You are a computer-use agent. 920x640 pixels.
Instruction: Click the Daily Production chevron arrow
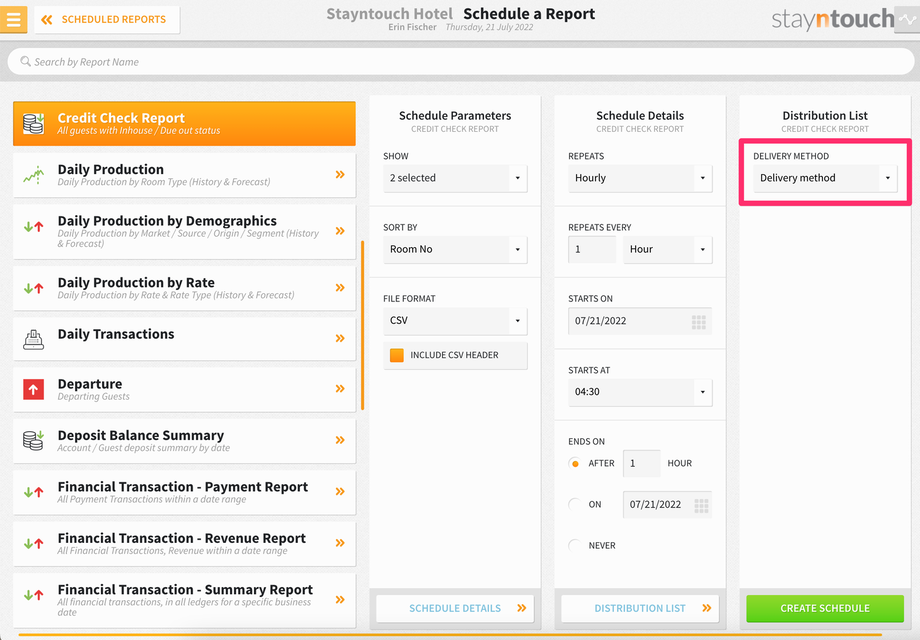tap(340, 174)
